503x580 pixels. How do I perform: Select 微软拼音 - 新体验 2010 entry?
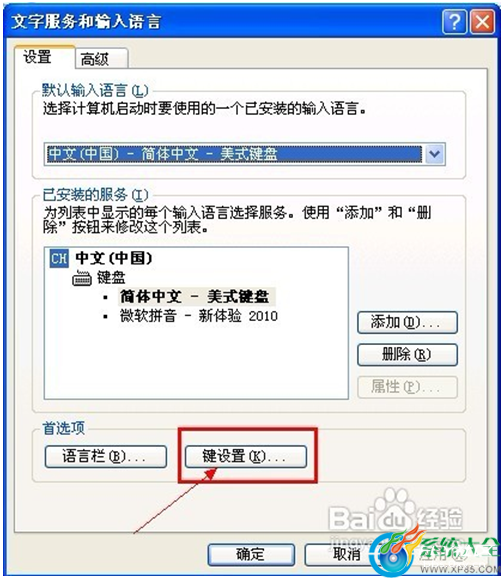[199, 316]
